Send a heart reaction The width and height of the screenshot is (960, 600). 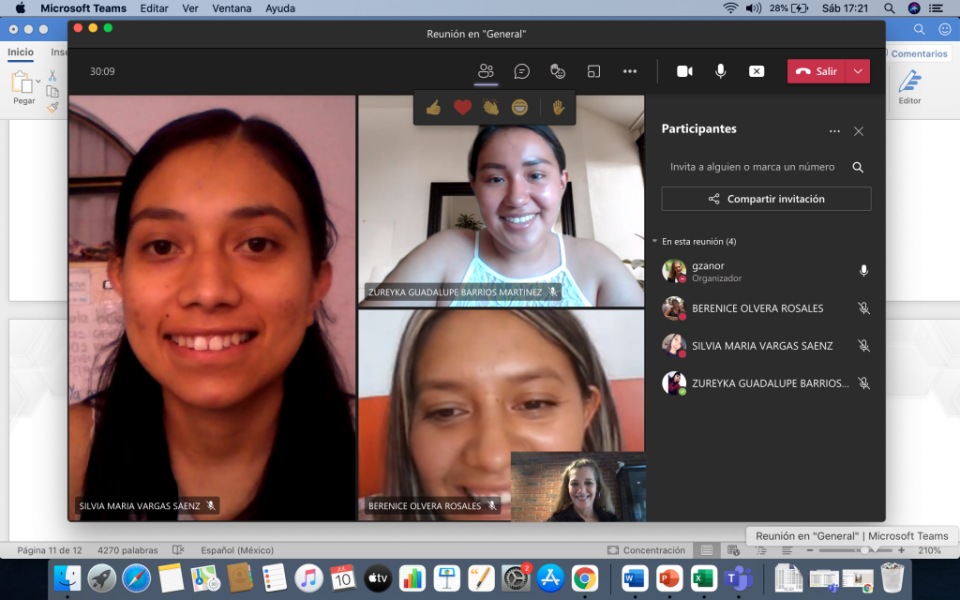pyautogui.click(x=462, y=107)
